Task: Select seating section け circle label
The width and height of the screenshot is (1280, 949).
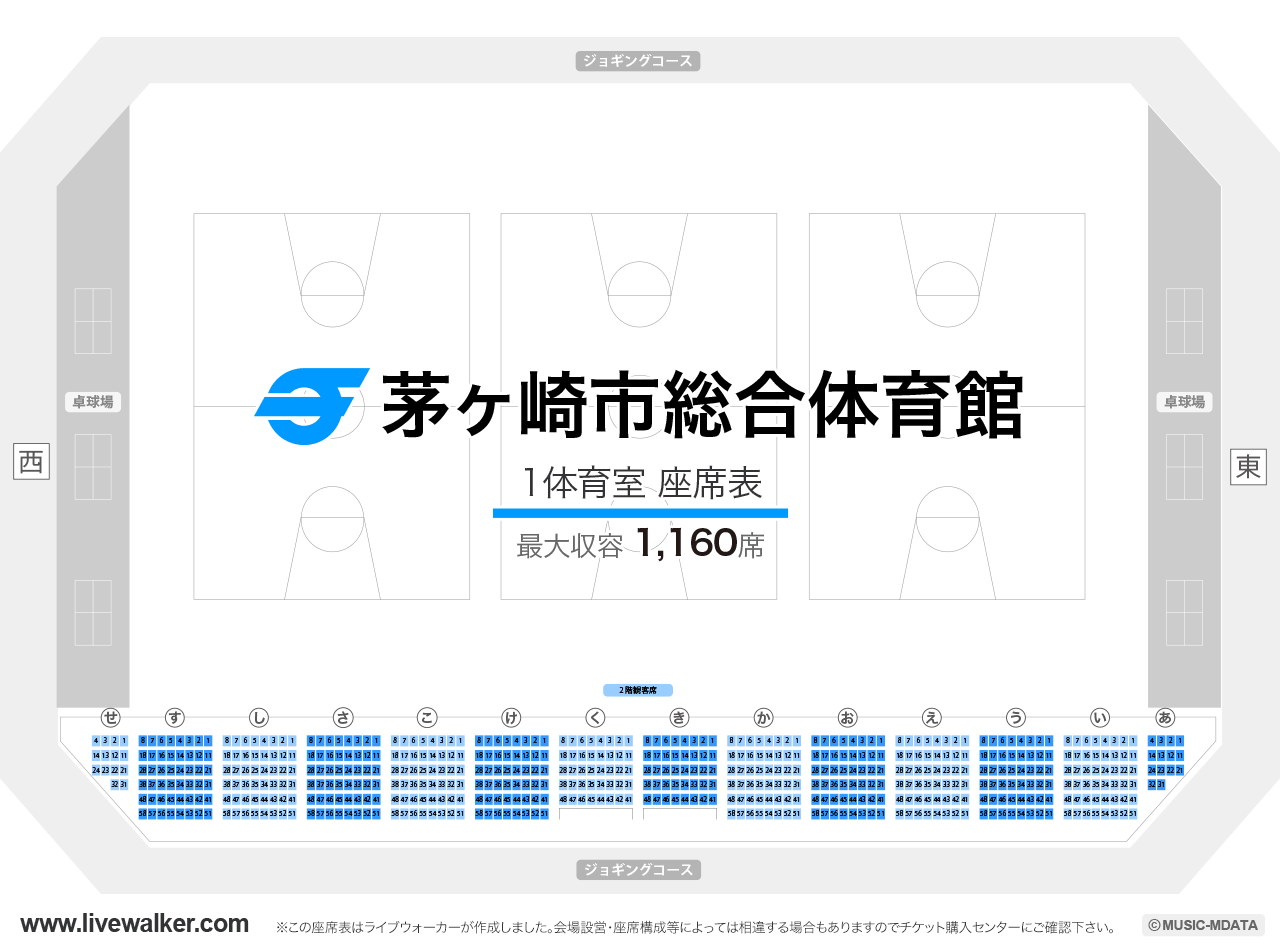Action: coord(511,717)
